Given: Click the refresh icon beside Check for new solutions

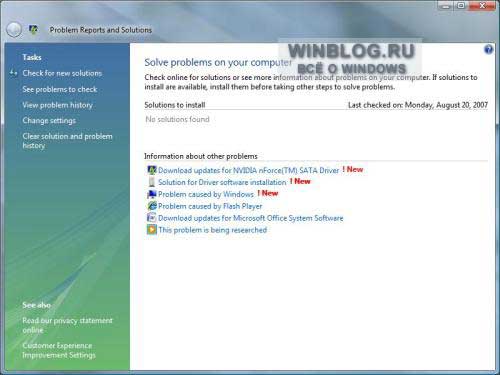Looking at the screenshot, I should 13,73.
